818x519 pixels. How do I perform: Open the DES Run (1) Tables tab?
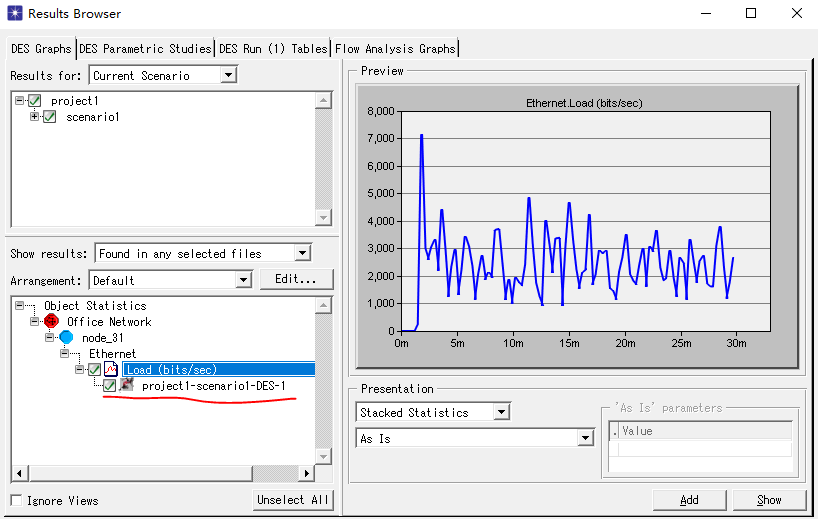[273, 49]
